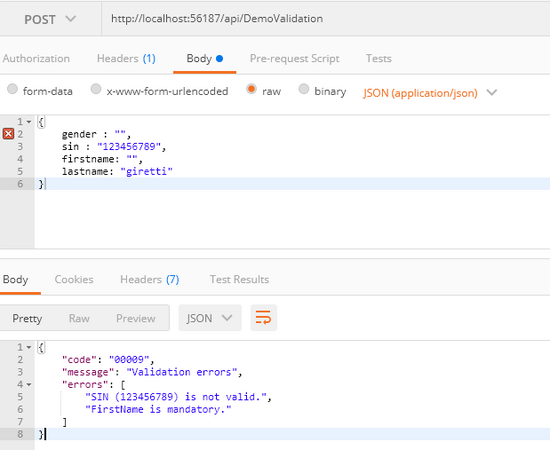The width and height of the screenshot is (550, 450).
Task: Toggle the line wrap icon button
Action: 263,318
